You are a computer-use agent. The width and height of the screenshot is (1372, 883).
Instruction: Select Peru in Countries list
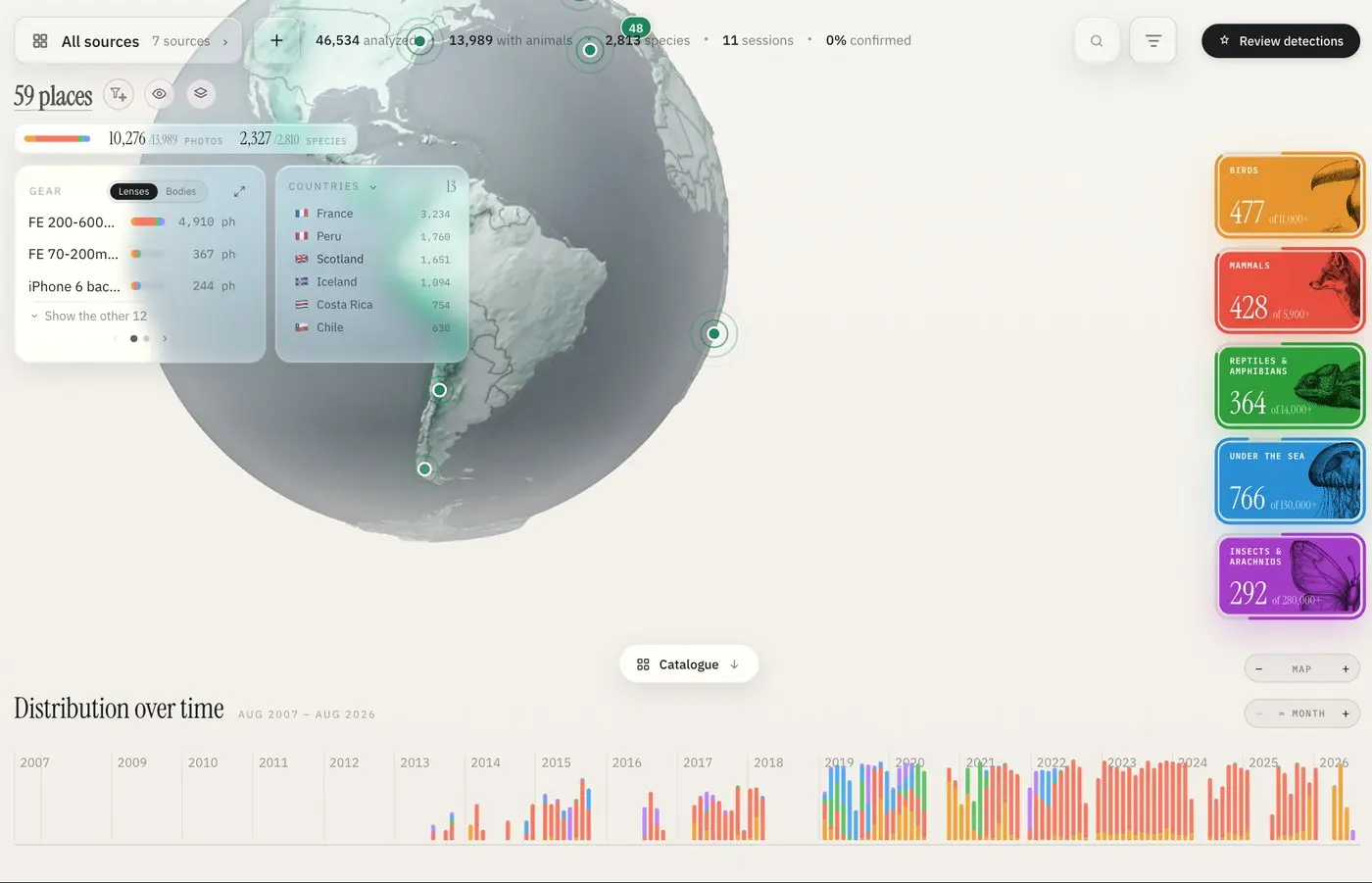(372, 236)
